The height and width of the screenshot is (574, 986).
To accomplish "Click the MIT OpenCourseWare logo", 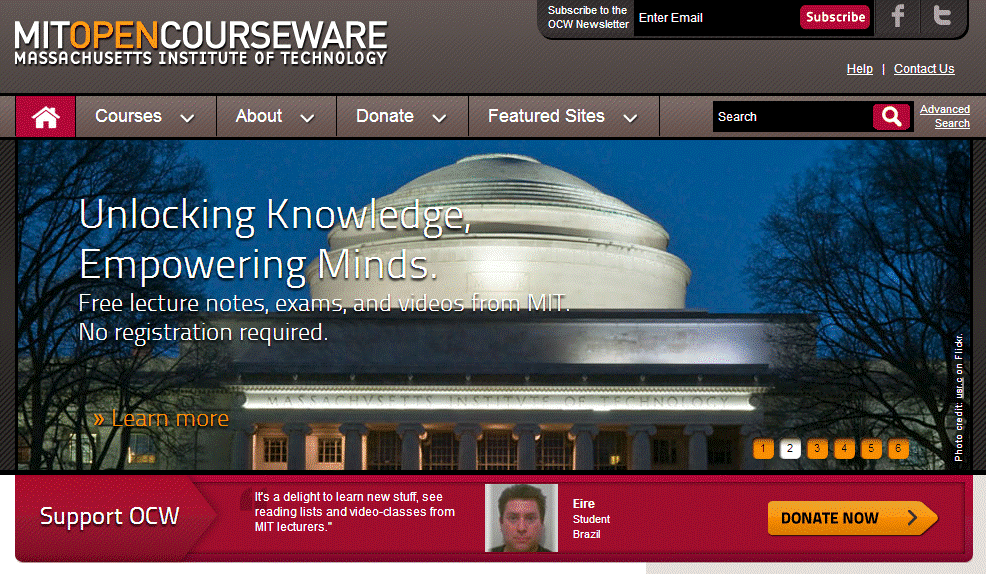I will pyautogui.click(x=201, y=42).
